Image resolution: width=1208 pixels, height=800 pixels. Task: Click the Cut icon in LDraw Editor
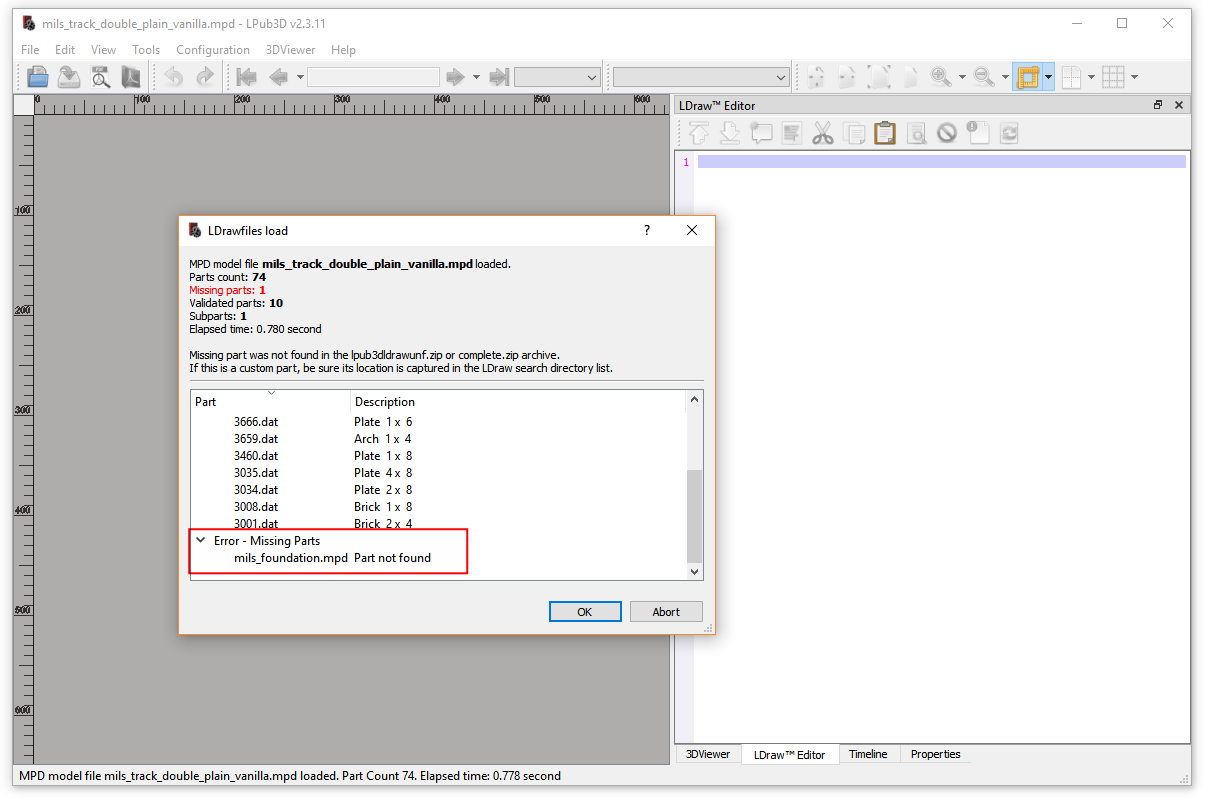tap(824, 132)
